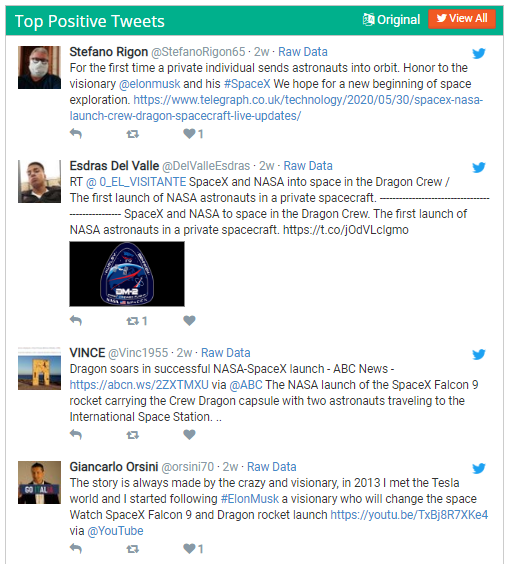The width and height of the screenshot is (511, 564).
Task: Click Stefano Rigon's profile picture
Action: (x=40, y=67)
